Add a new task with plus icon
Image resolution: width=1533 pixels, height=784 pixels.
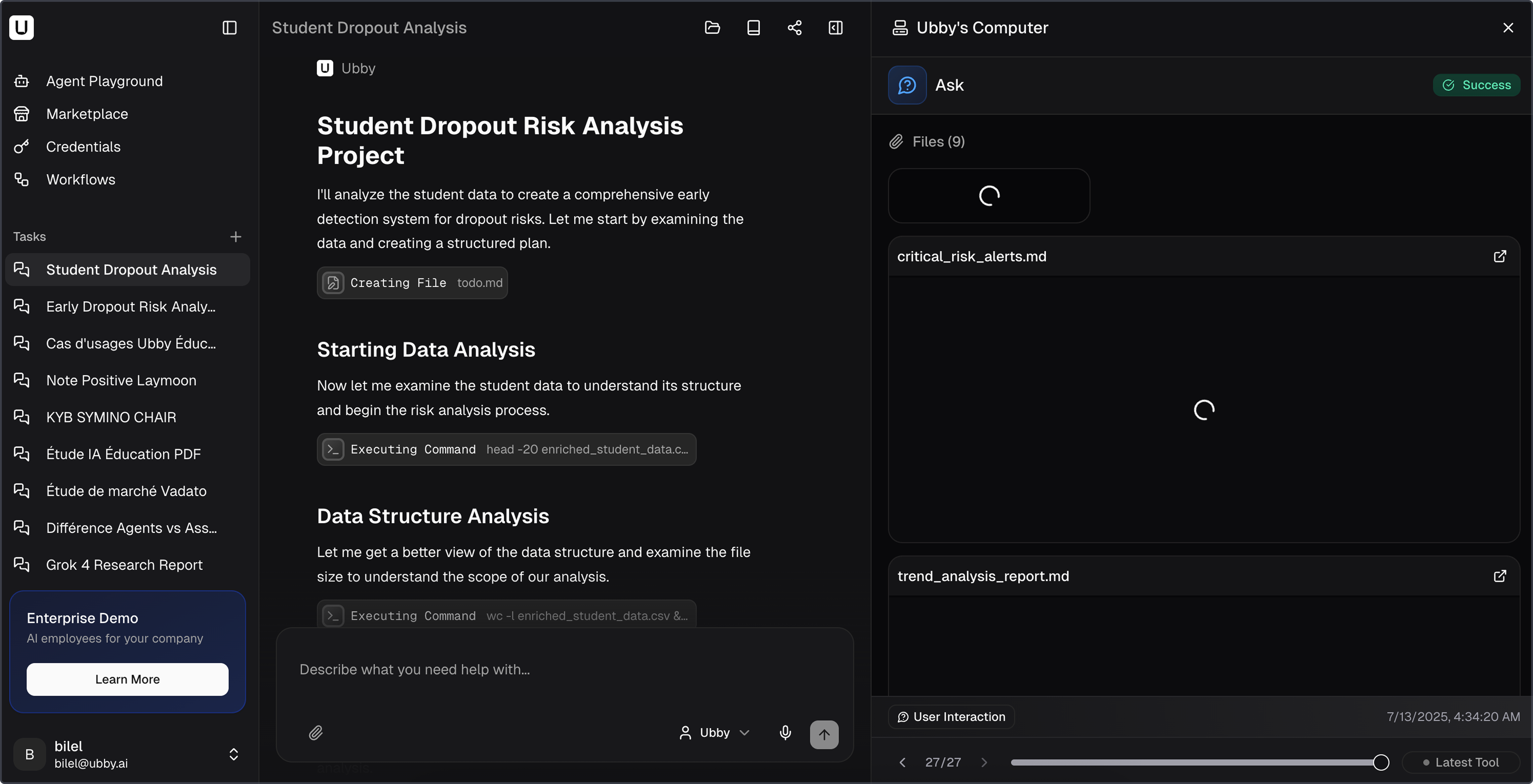click(236, 237)
